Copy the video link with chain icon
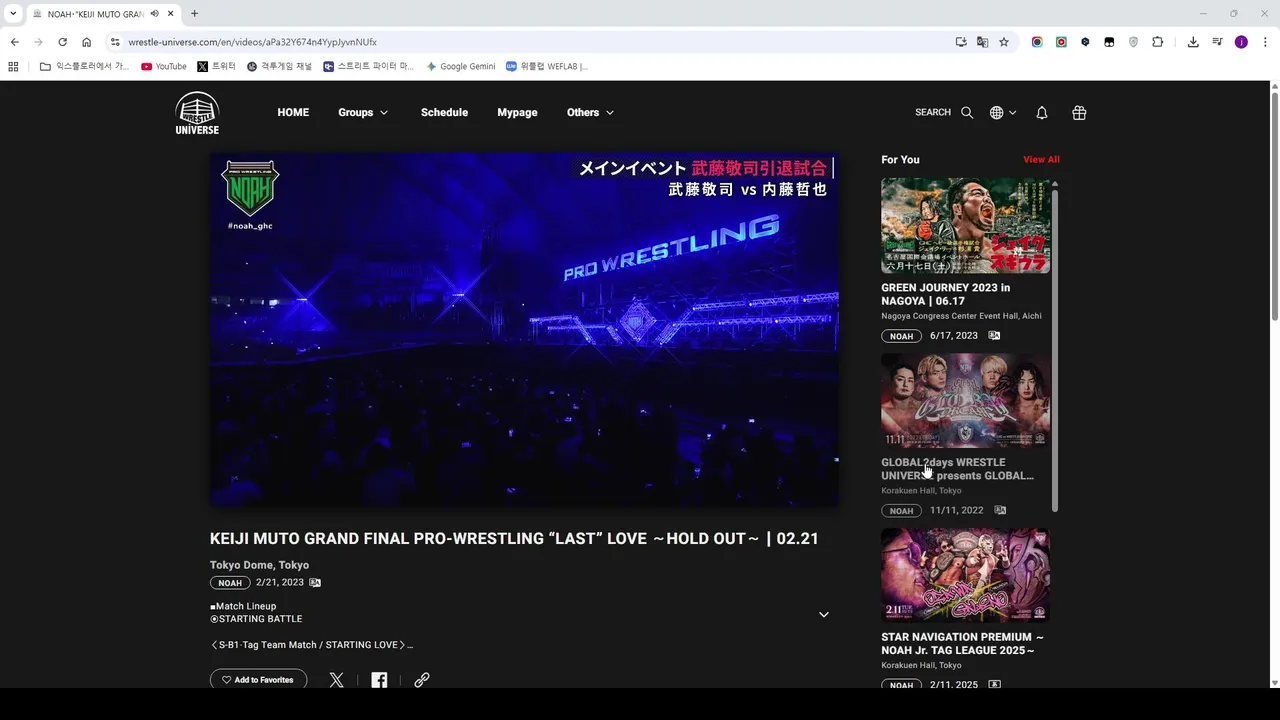This screenshot has height=720, width=1280. (x=422, y=680)
